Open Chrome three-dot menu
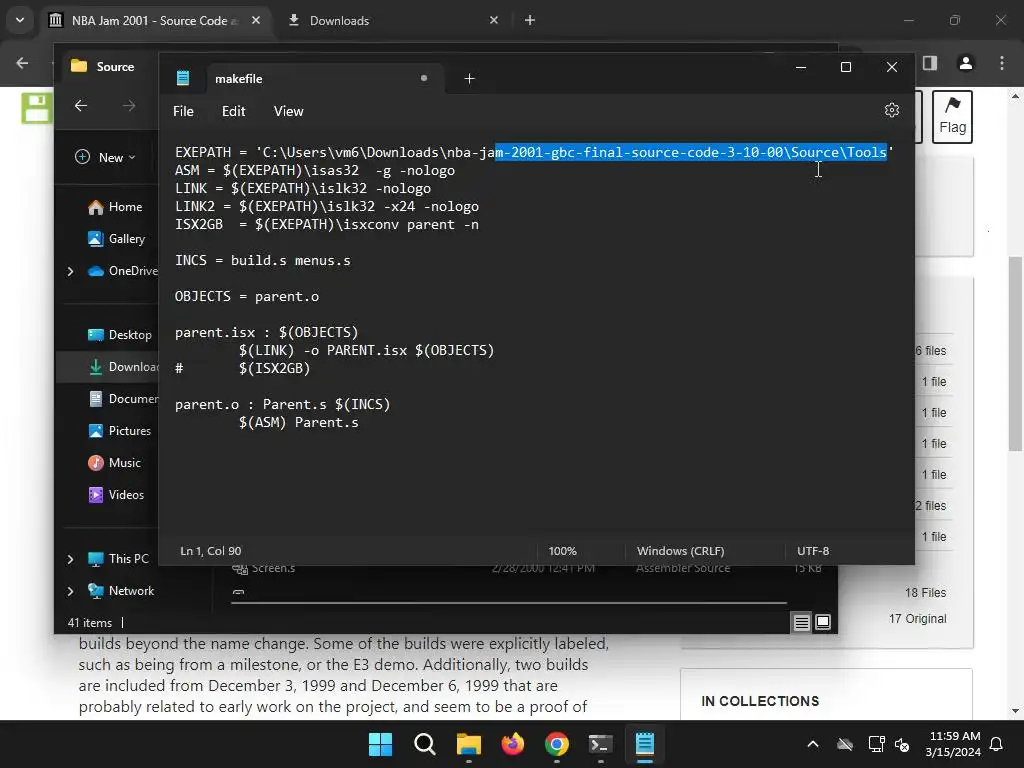This screenshot has width=1024, height=768. [1001, 63]
